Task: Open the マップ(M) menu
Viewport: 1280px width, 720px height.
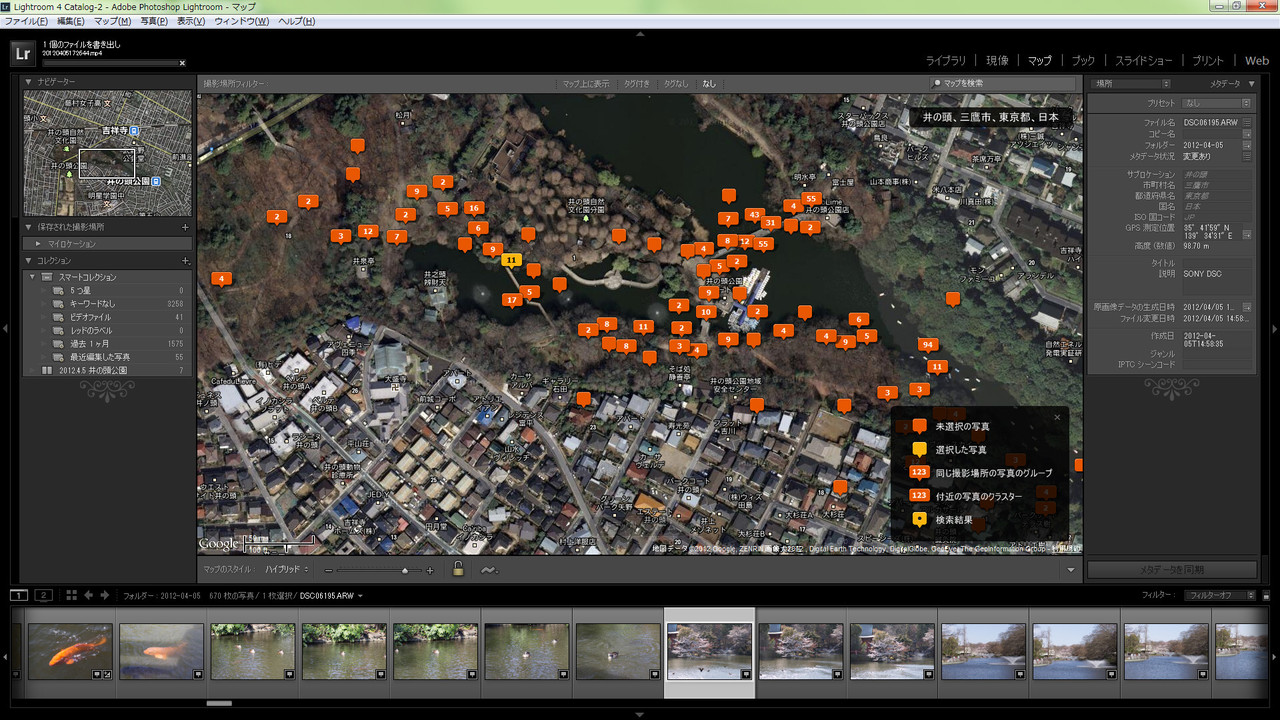Action: (x=112, y=21)
